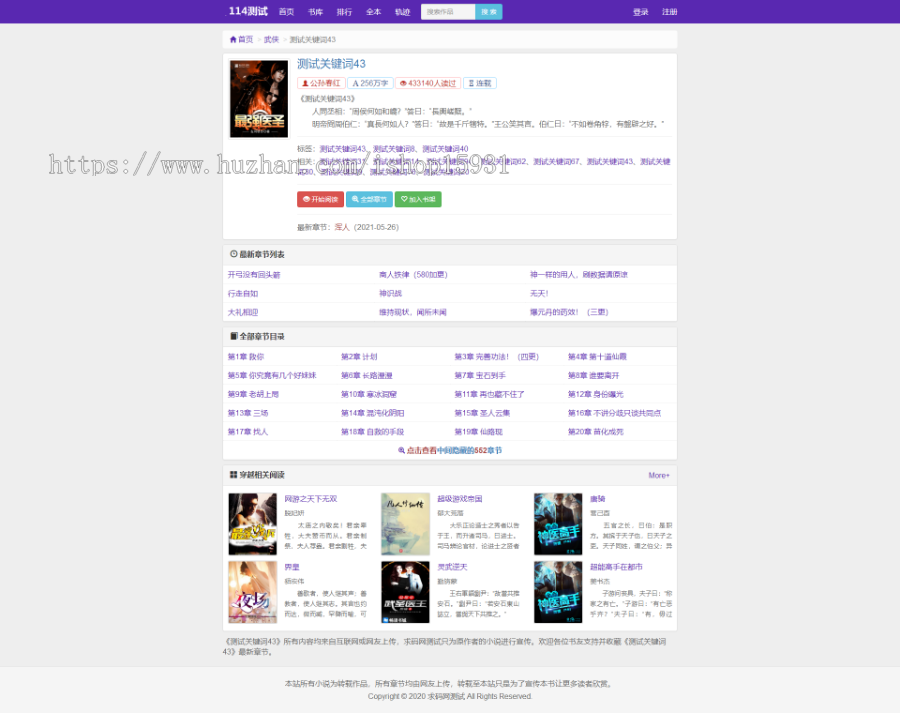
Task: Open chapter 第16章 不讲分歧只谈共同点
Action: [x=614, y=413]
